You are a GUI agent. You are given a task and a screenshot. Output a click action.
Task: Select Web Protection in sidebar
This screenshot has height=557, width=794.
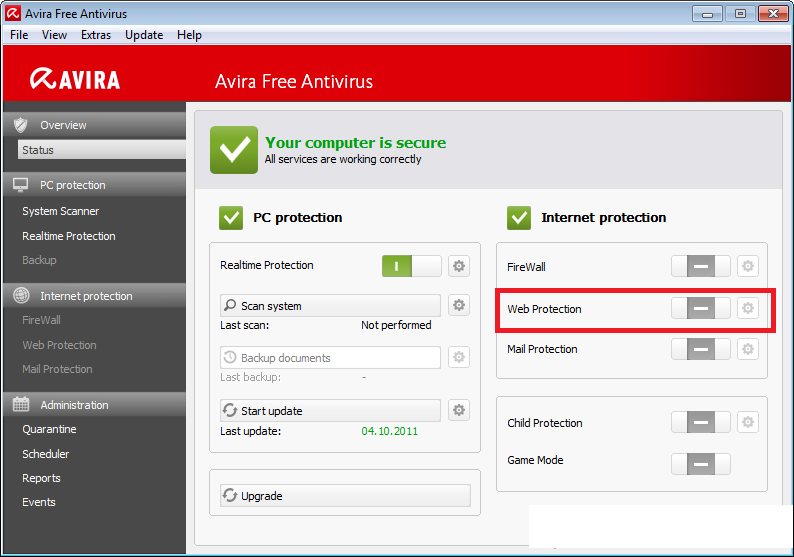(x=59, y=345)
